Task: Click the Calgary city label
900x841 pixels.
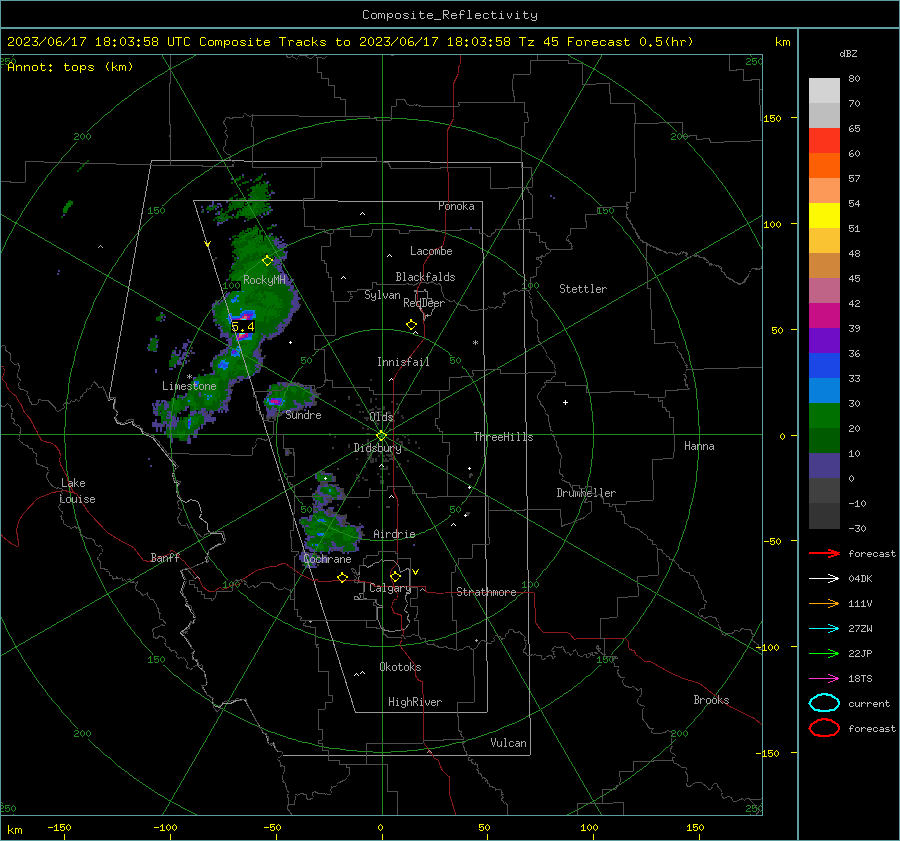Action: [x=390, y=588]
